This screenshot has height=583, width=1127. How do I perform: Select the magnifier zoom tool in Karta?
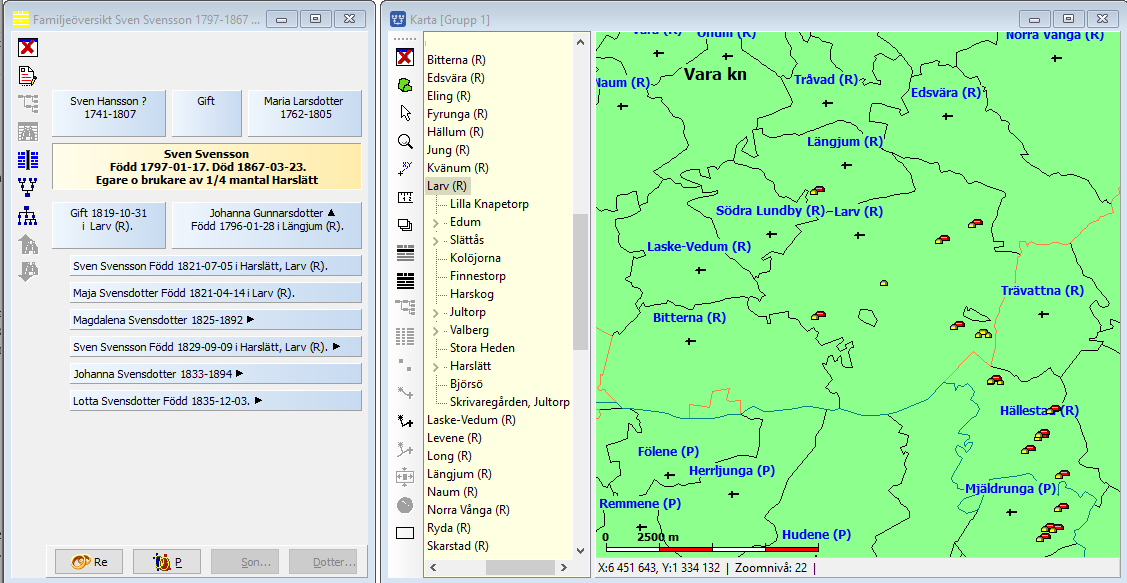pyautogui.click(x=405, y=141)
